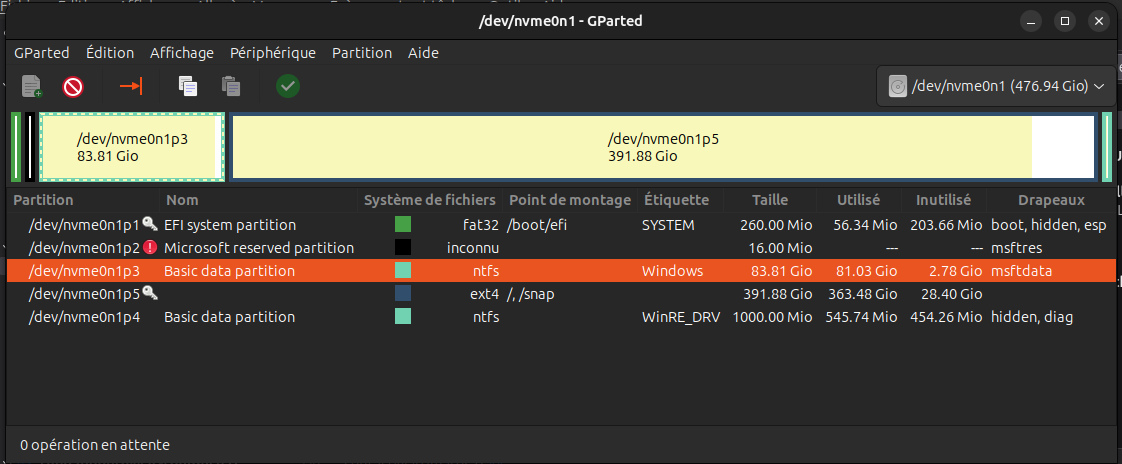
Task: Click the Système de fichiers column header
Action: tap(429, 200)
